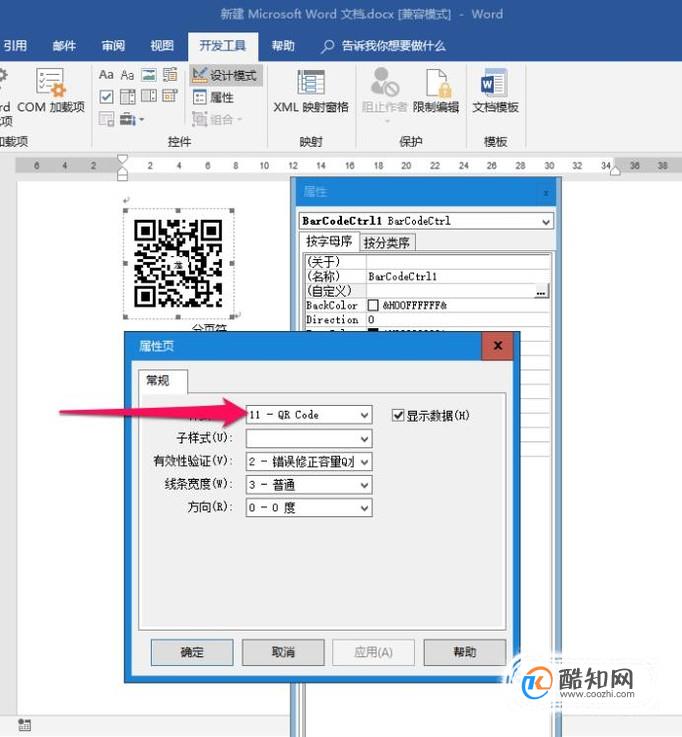Click 限制编辑 icon
Viewport: 682px width, 737px height.
[436, 92]
